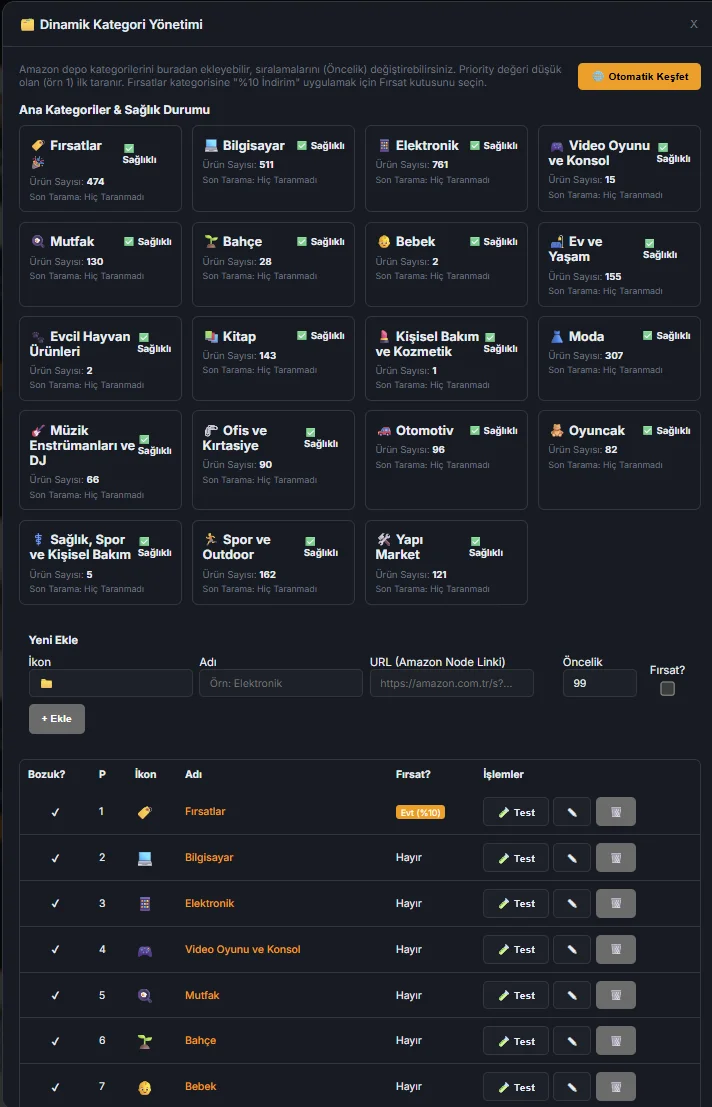Select the Ofis ve Kırtasiye category card

(x=273, y=460)
